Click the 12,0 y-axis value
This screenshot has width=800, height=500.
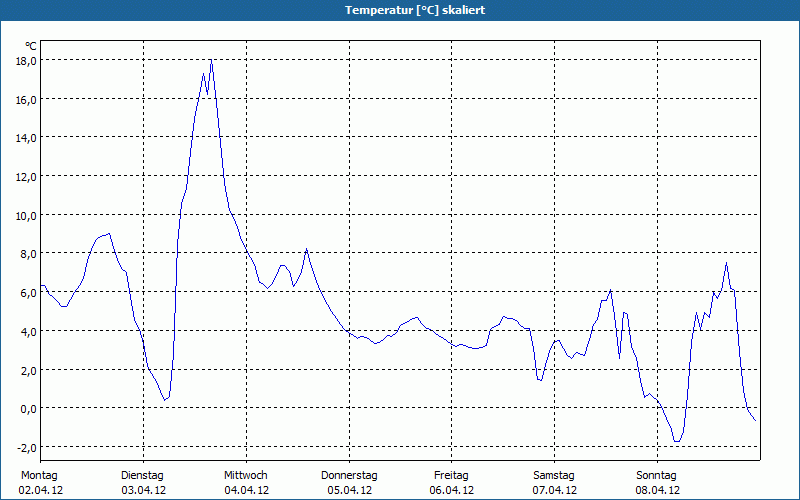point(26,177)
